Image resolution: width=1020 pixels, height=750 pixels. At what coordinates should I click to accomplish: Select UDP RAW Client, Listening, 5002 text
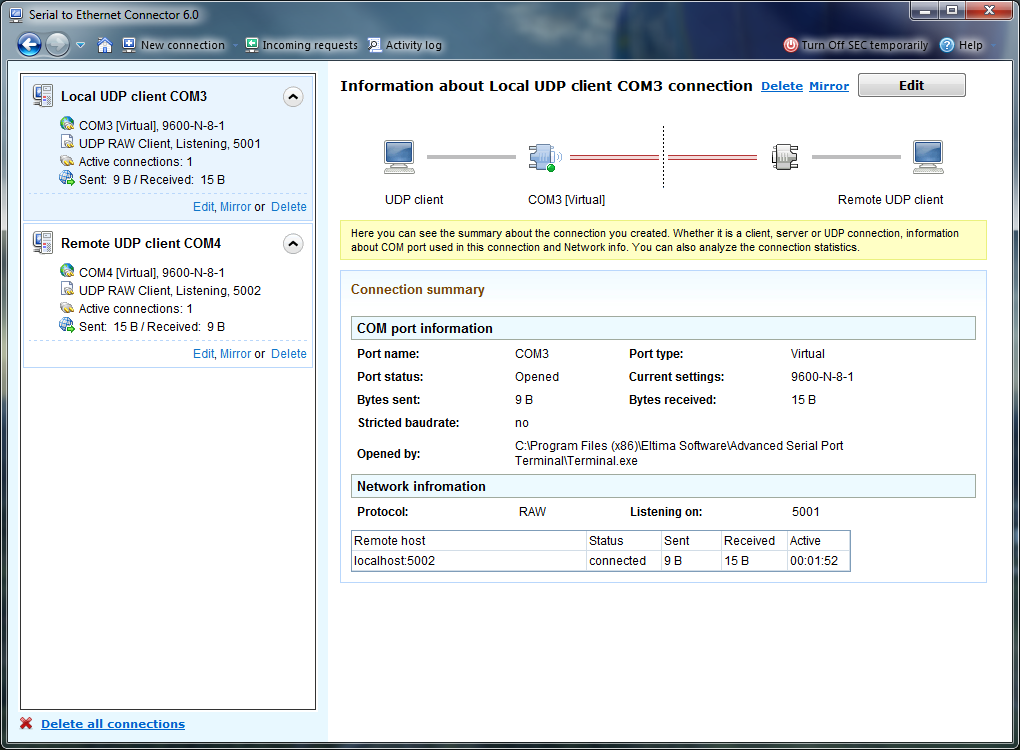pyautogui.click(x=170, y=291)
